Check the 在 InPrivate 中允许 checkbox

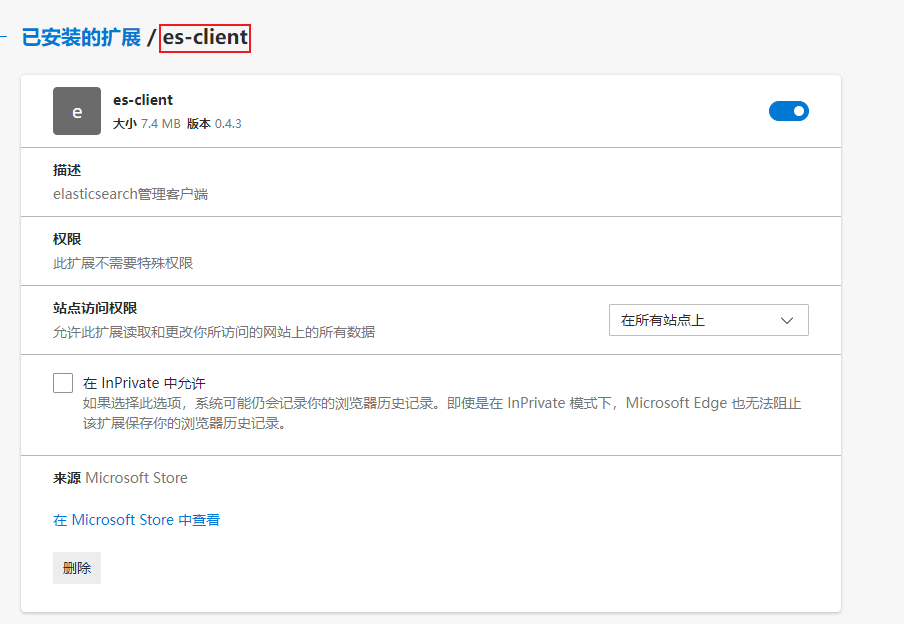coord(63,383)
